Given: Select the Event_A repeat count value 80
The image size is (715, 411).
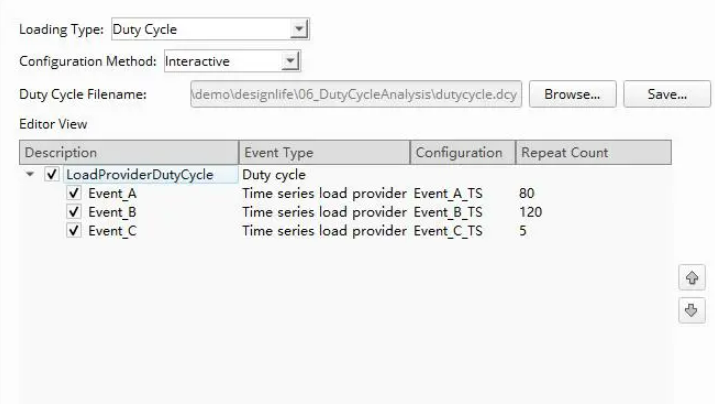Looking at the screenshot, I should pos(527,193).
